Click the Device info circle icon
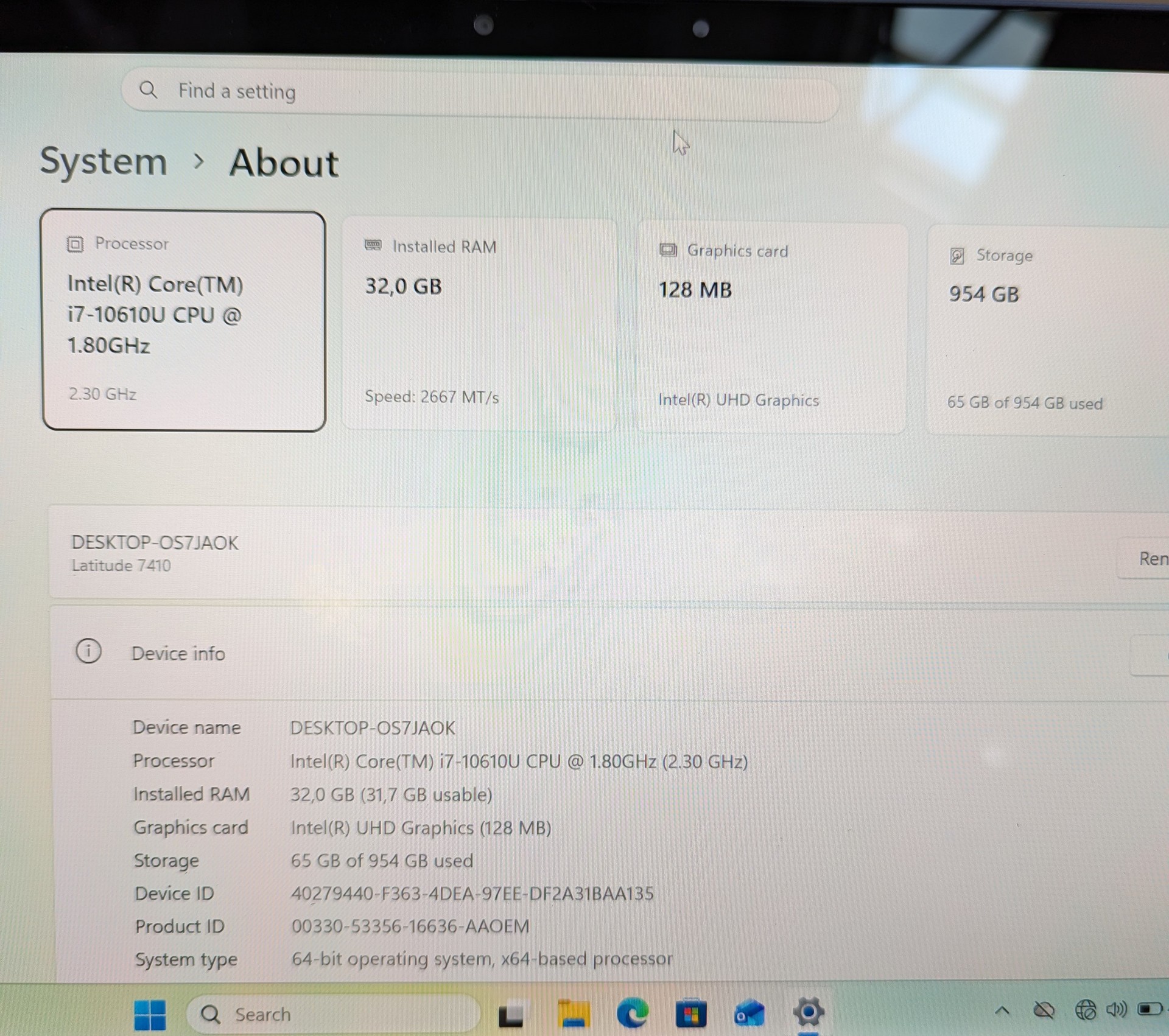Viewport: 1169px width, 1036px height. 88,651
